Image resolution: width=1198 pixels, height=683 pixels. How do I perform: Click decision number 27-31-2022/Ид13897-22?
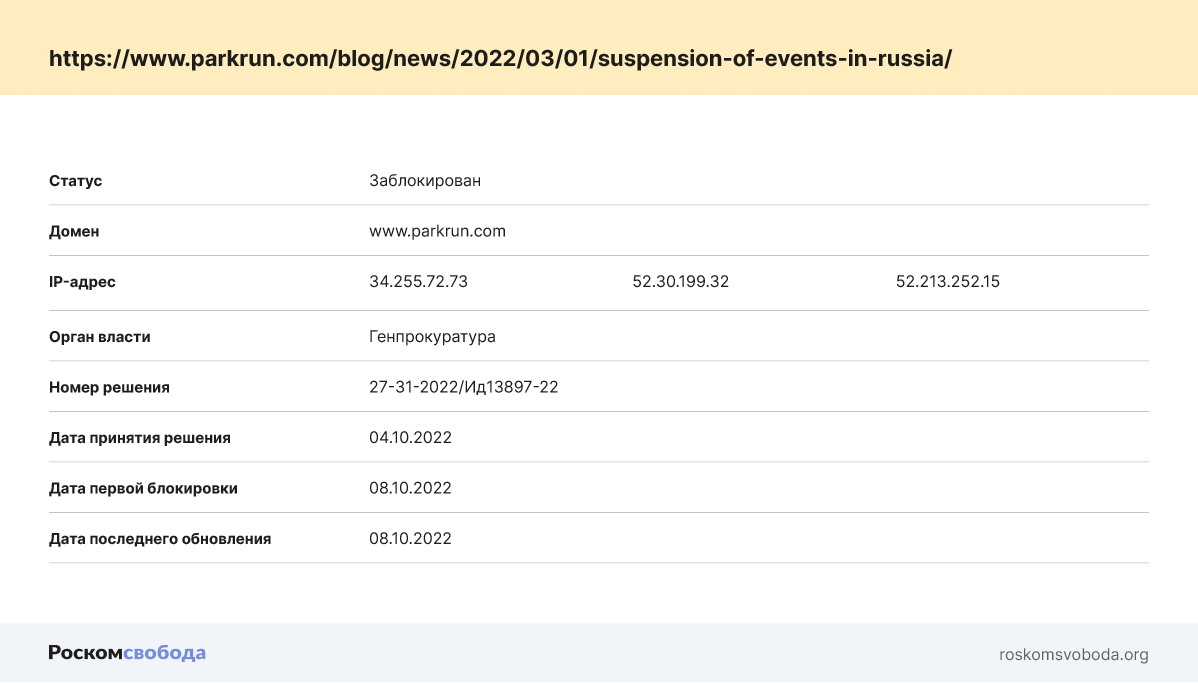point(463,387)
